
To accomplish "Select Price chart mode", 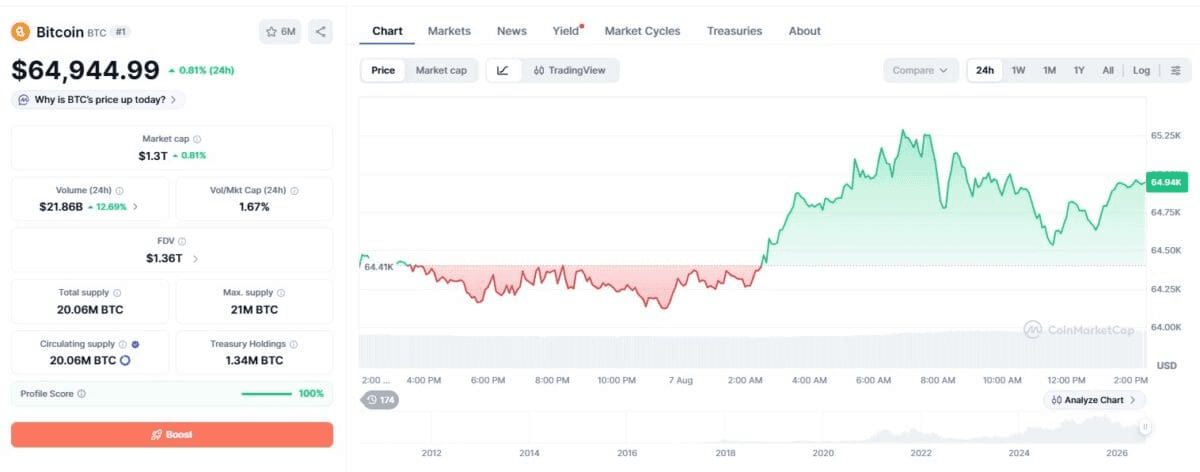I will click(x=383, y=70).
